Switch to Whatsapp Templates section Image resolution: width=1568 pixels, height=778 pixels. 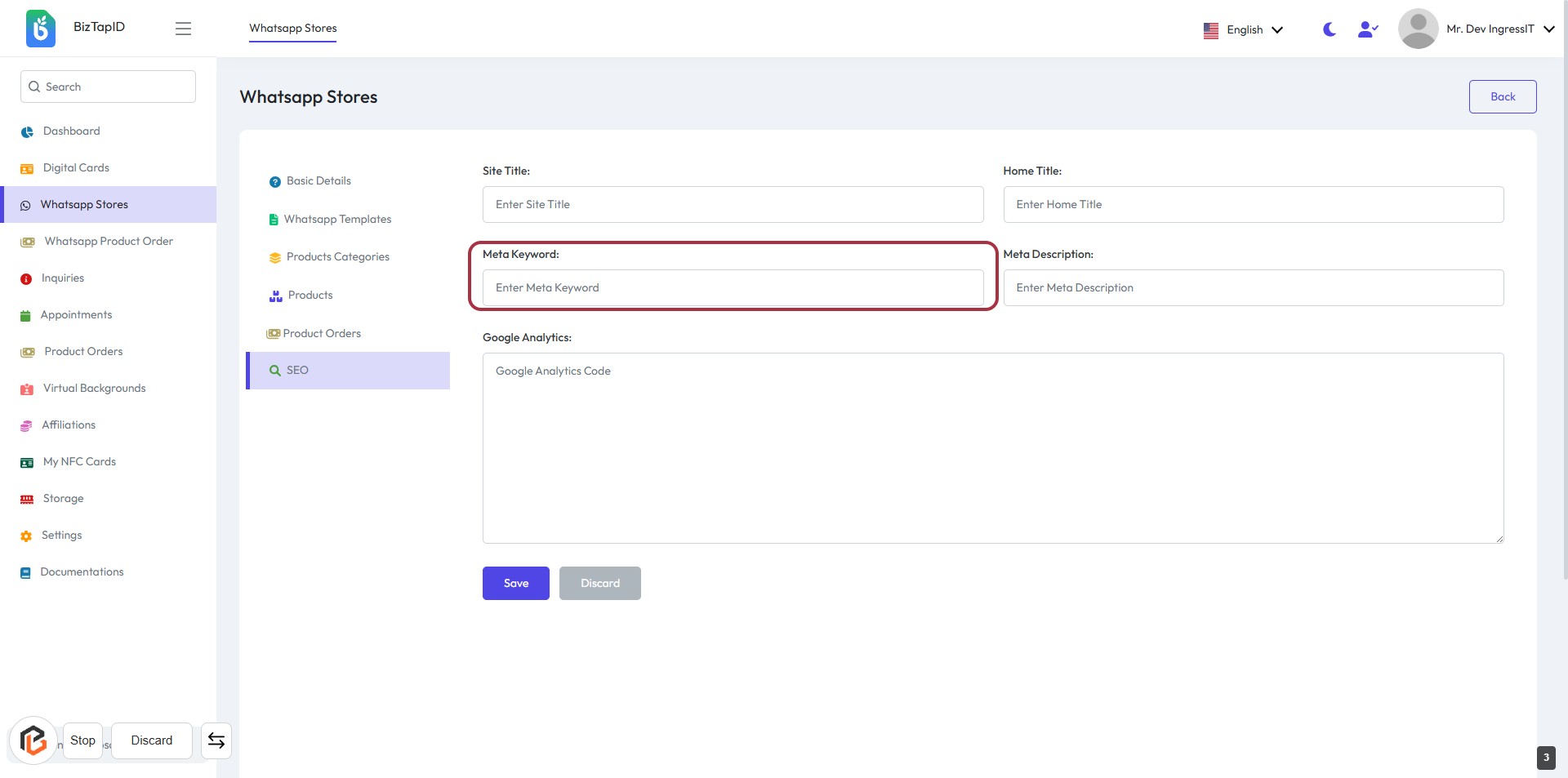pos(337,219)
